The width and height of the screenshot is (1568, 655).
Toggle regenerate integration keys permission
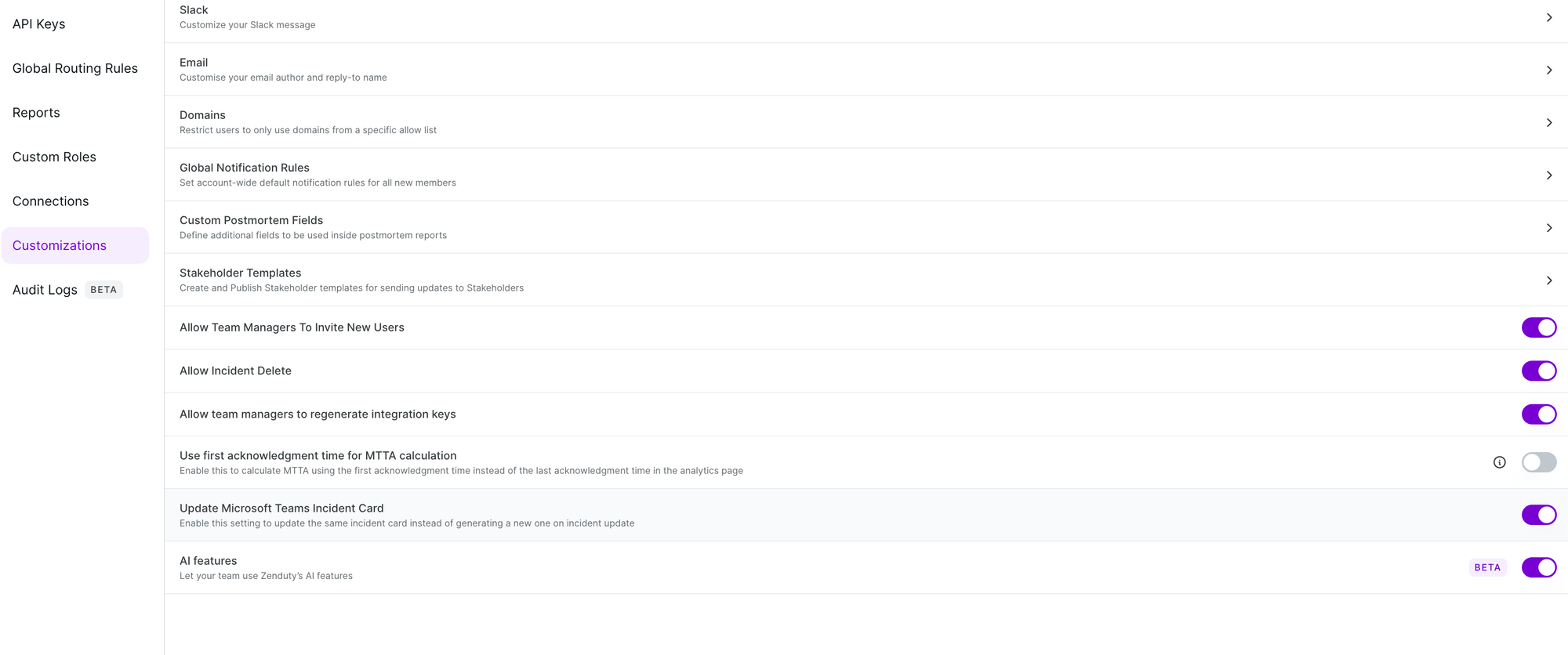(x=1538, y=414)
